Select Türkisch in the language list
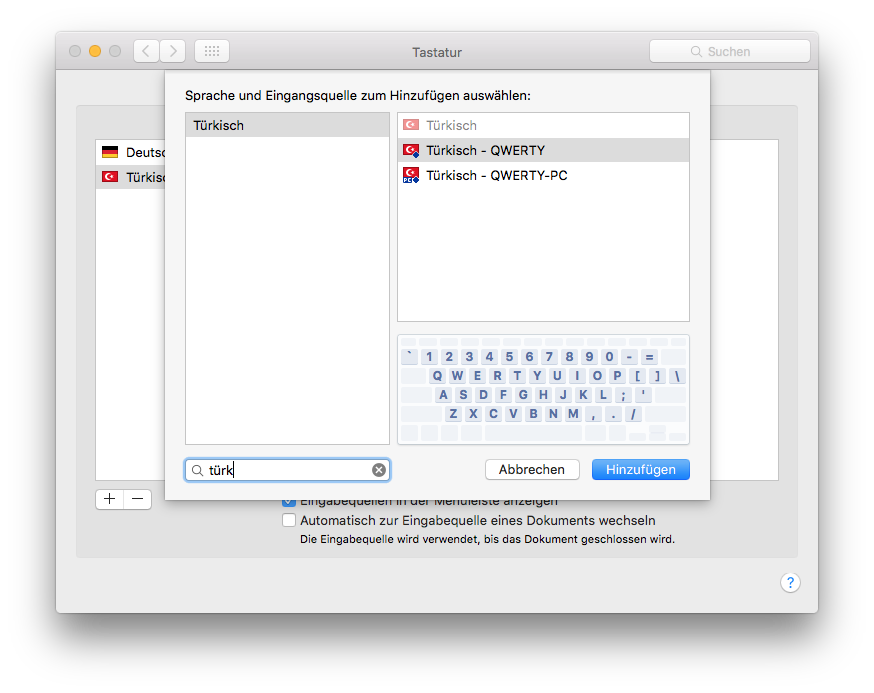The width and height of the screenshot is (874, 693). pyautogui.click(x=287, y=125)
